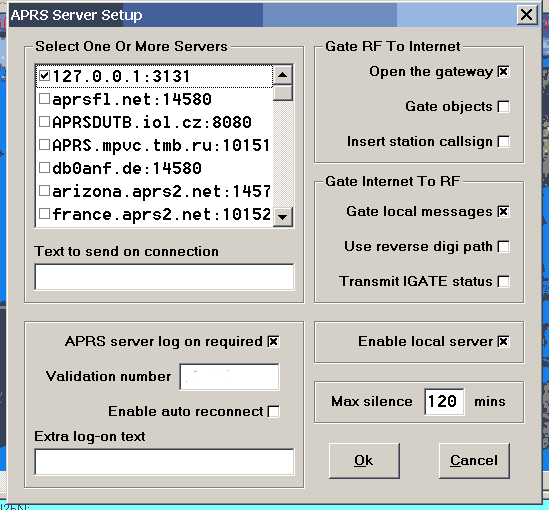Select the arizona.aprs2.net row text
The height and width of the screenshot is (510, 549).
[x=161, y=191]
